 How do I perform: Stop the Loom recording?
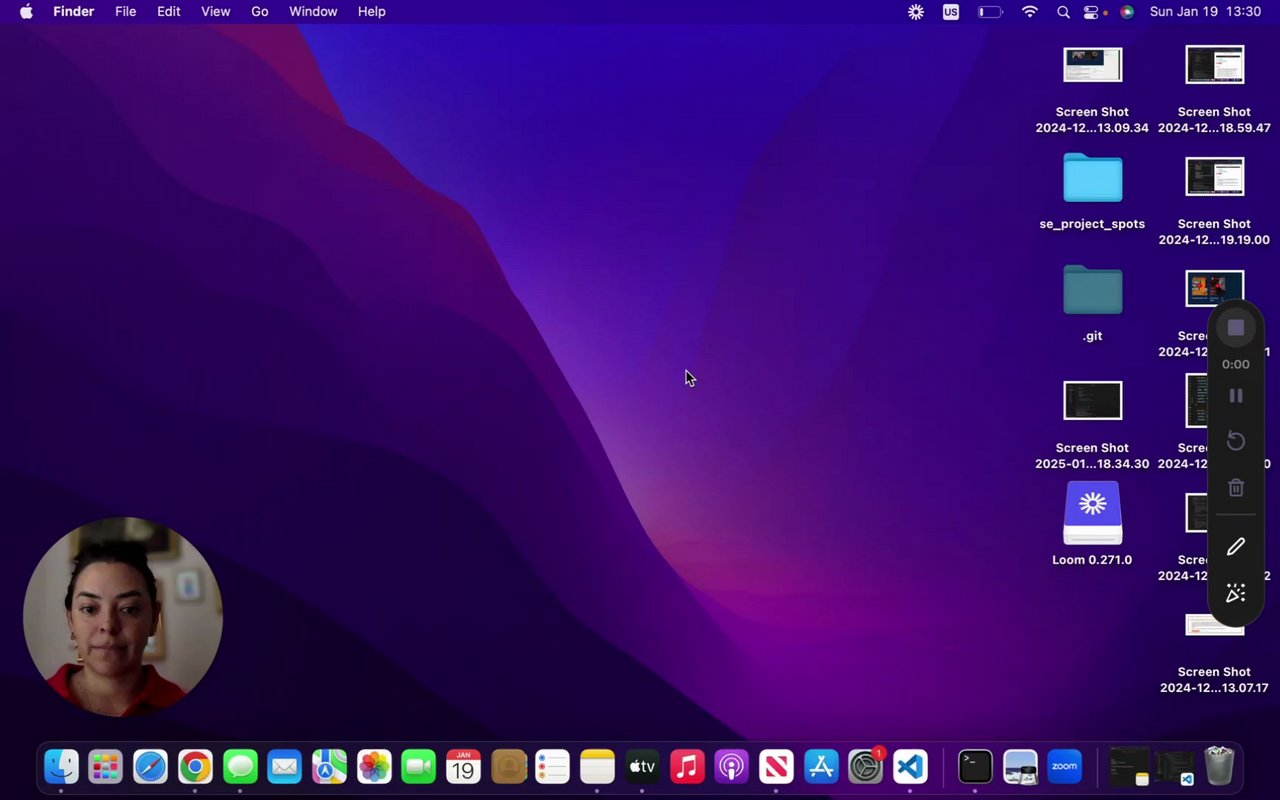tap(1236, 328)
